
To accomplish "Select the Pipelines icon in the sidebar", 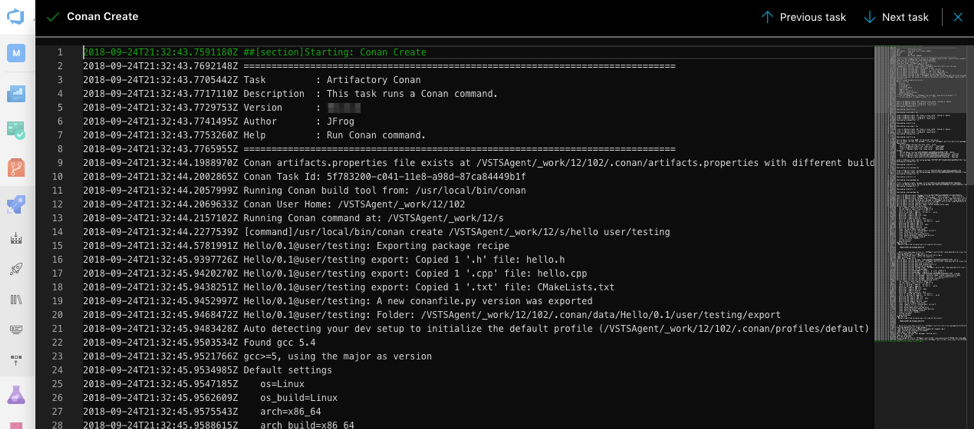I will pyautogui.click(x=16, y=204).
